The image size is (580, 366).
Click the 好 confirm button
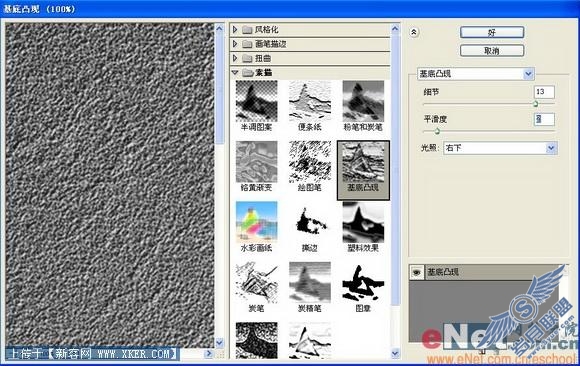pyautogui.click(x=492, y=33)
